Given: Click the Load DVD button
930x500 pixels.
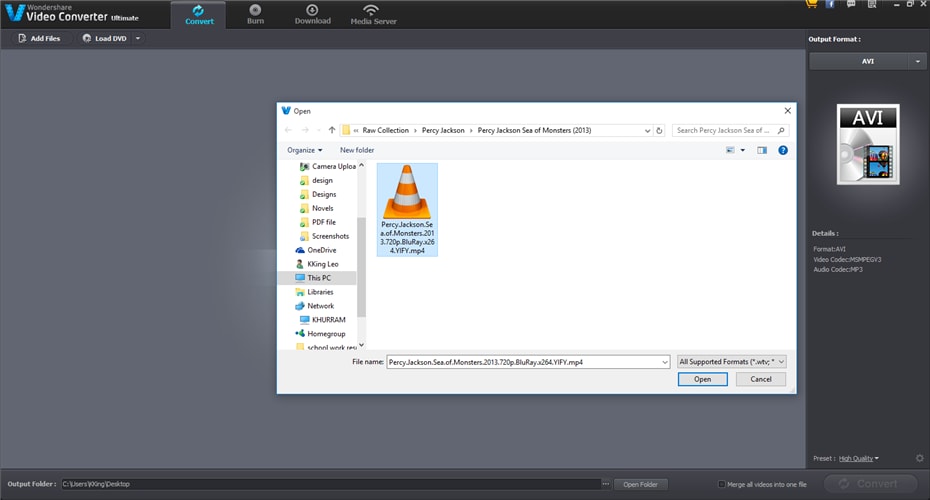Looking at the screenshot, I should [104, 38].
